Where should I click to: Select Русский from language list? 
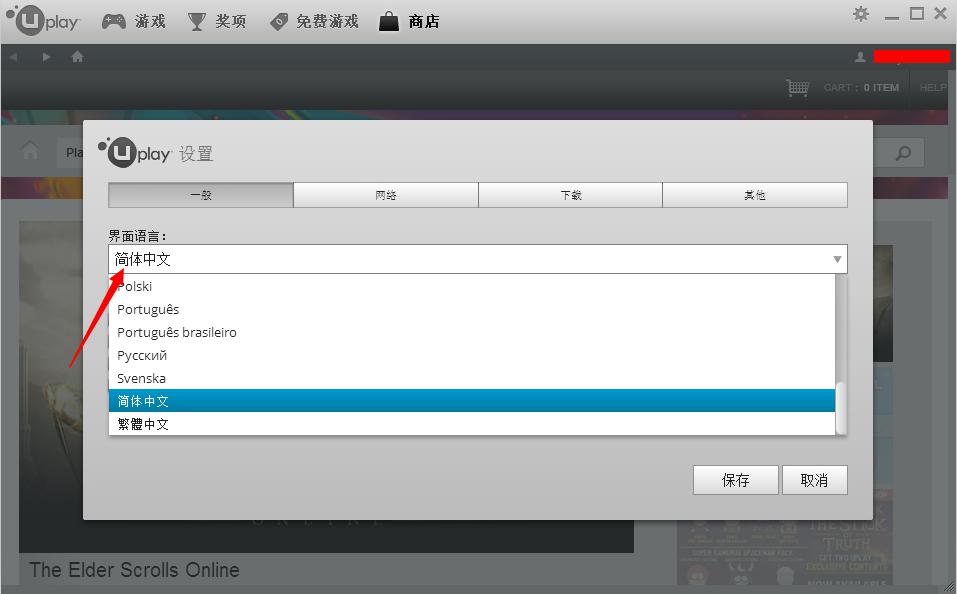pos(471,355)
